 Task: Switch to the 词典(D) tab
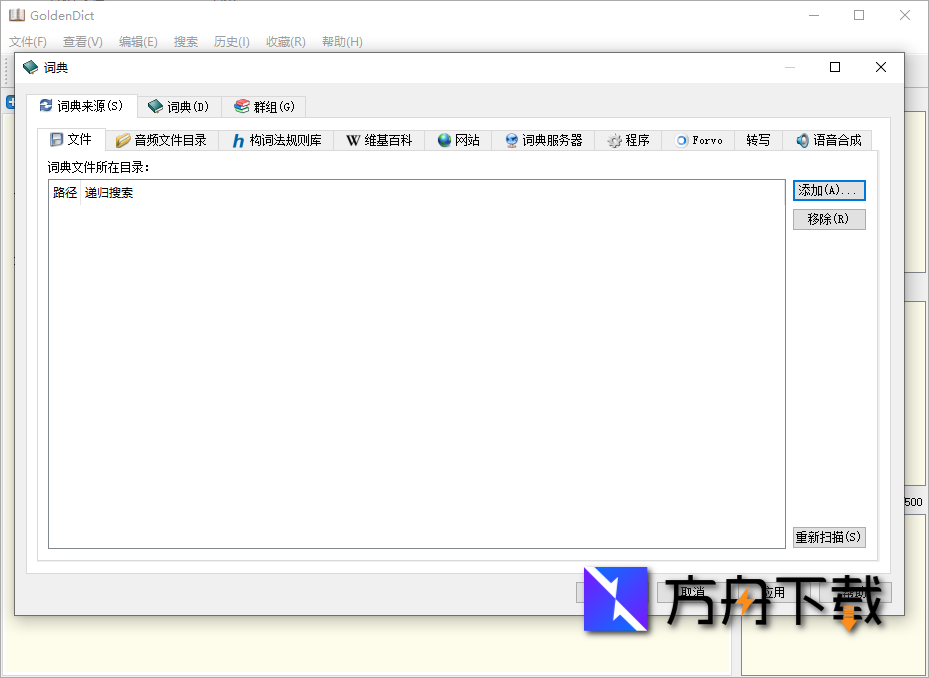(179, 106)
